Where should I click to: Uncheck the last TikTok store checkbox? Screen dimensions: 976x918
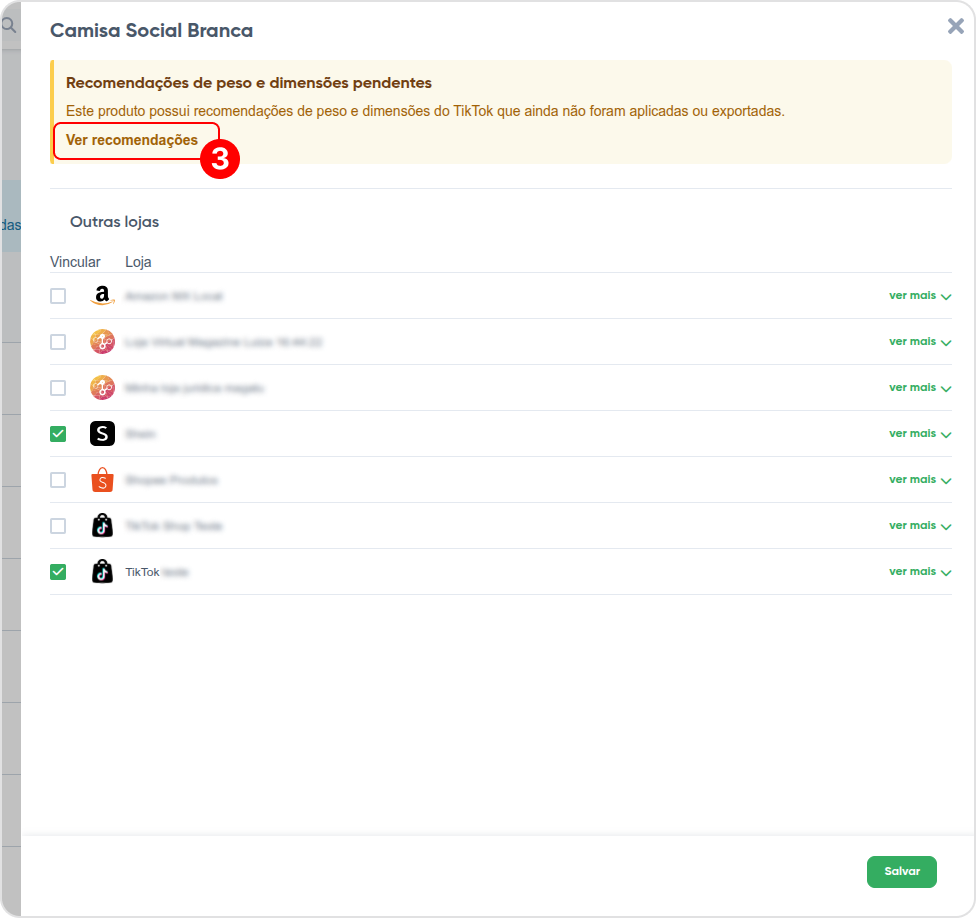(x=58, y=572)
